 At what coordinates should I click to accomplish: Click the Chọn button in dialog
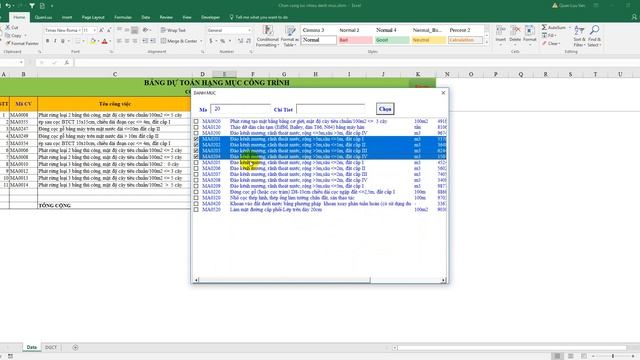pyautogui.click(x=385, y=109)
